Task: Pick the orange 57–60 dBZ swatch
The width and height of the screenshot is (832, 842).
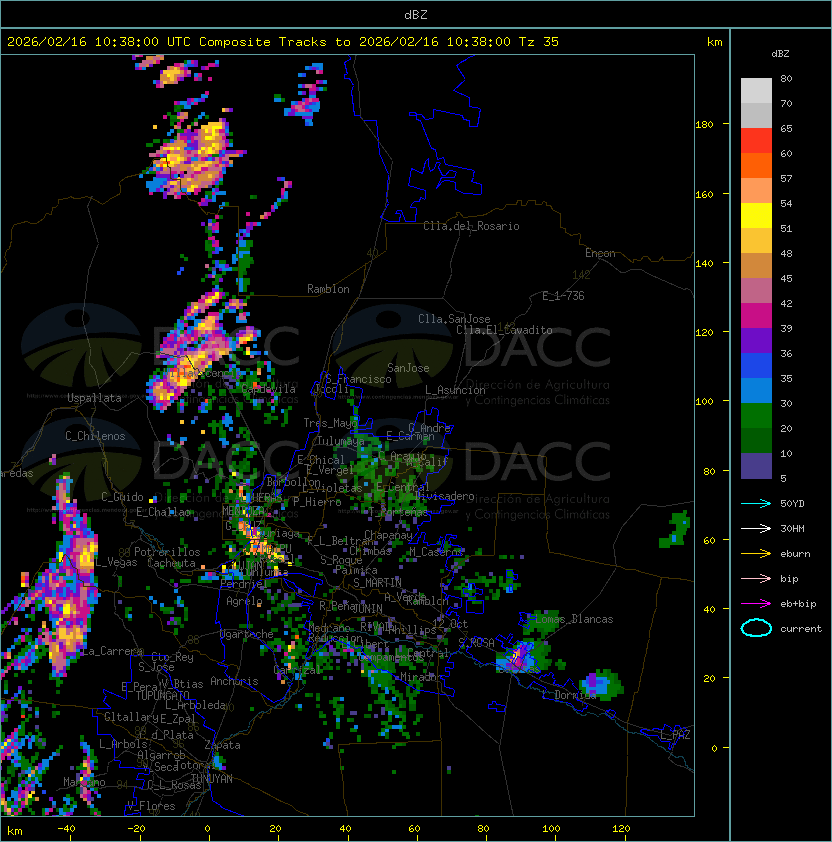Action: click(756, 166)
